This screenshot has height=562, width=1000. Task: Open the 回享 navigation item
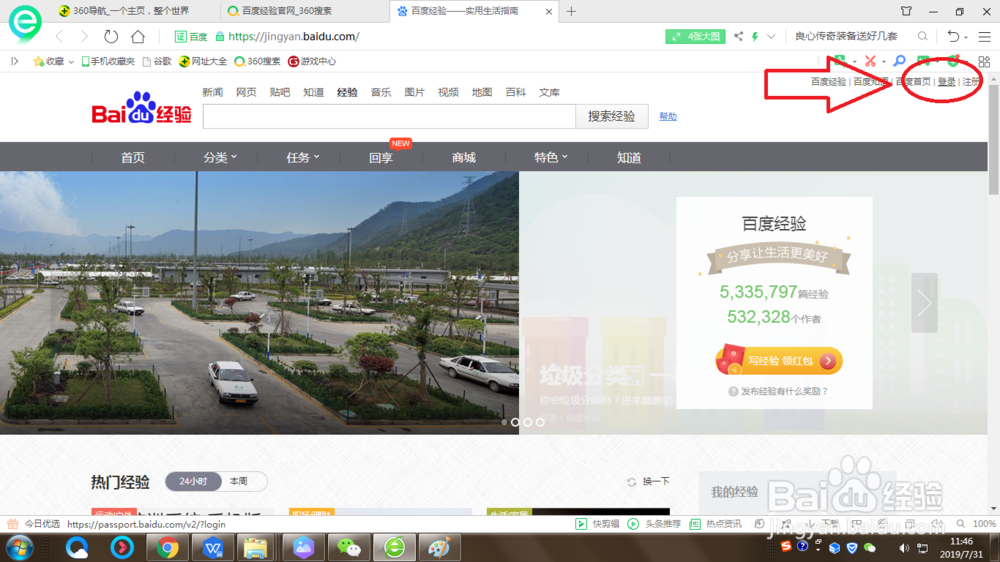point(381,158)
